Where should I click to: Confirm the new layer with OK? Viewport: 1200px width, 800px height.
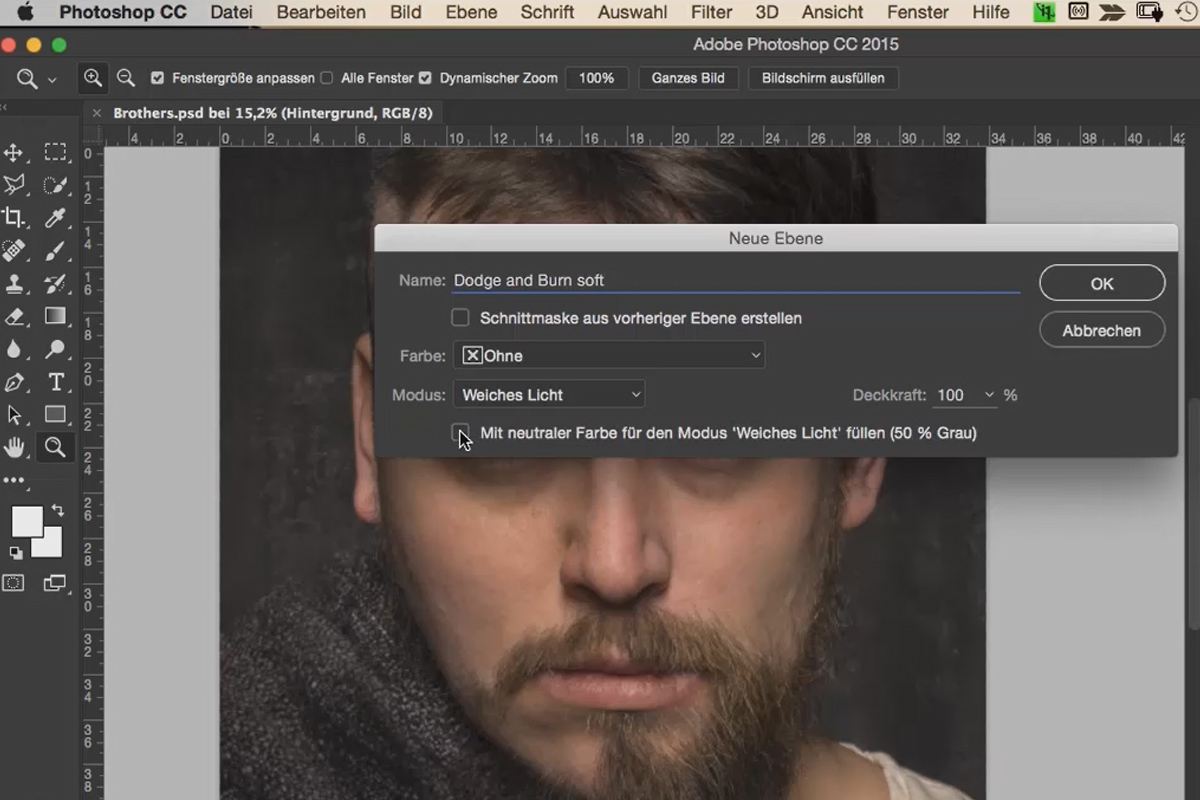coord(1101,283)
